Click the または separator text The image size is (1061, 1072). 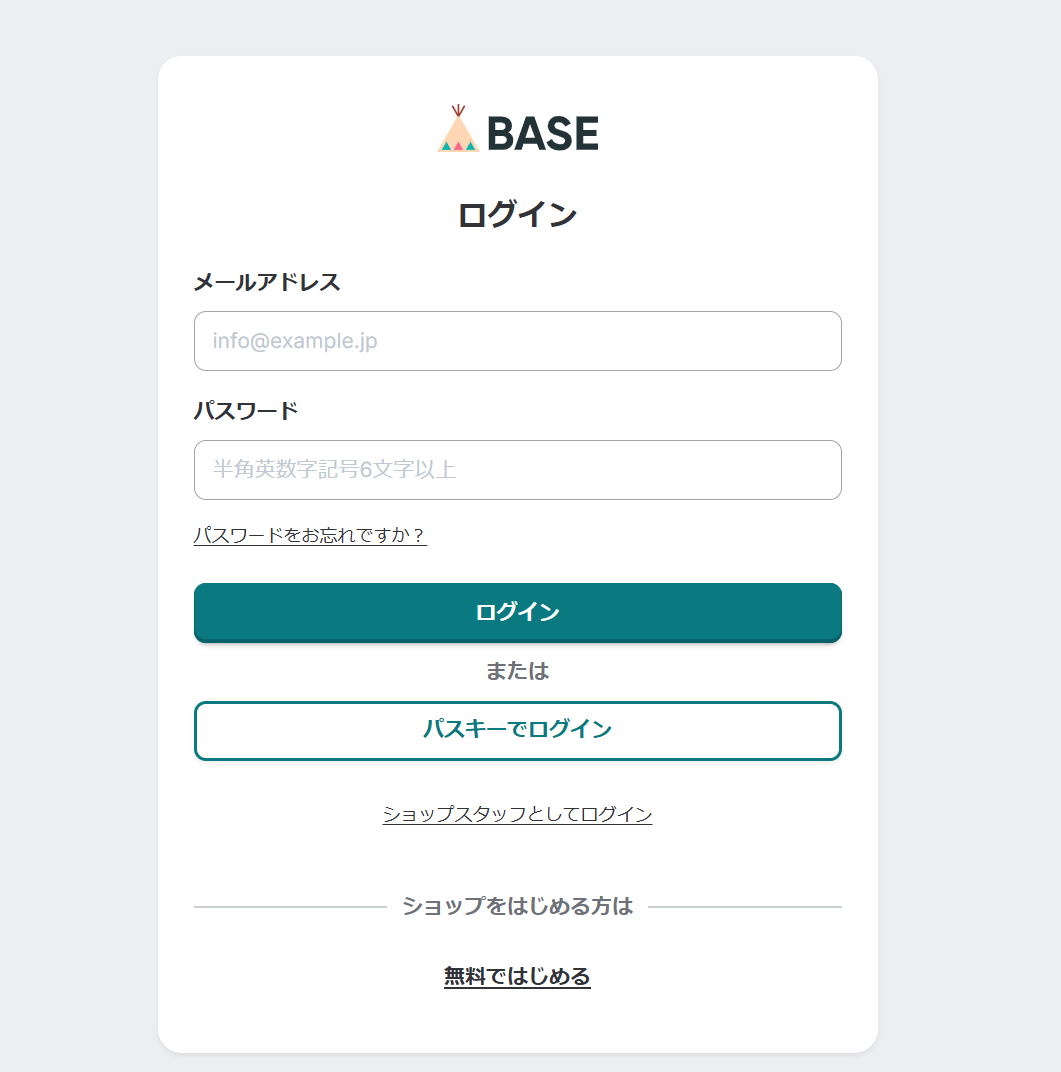pos(517,671)
